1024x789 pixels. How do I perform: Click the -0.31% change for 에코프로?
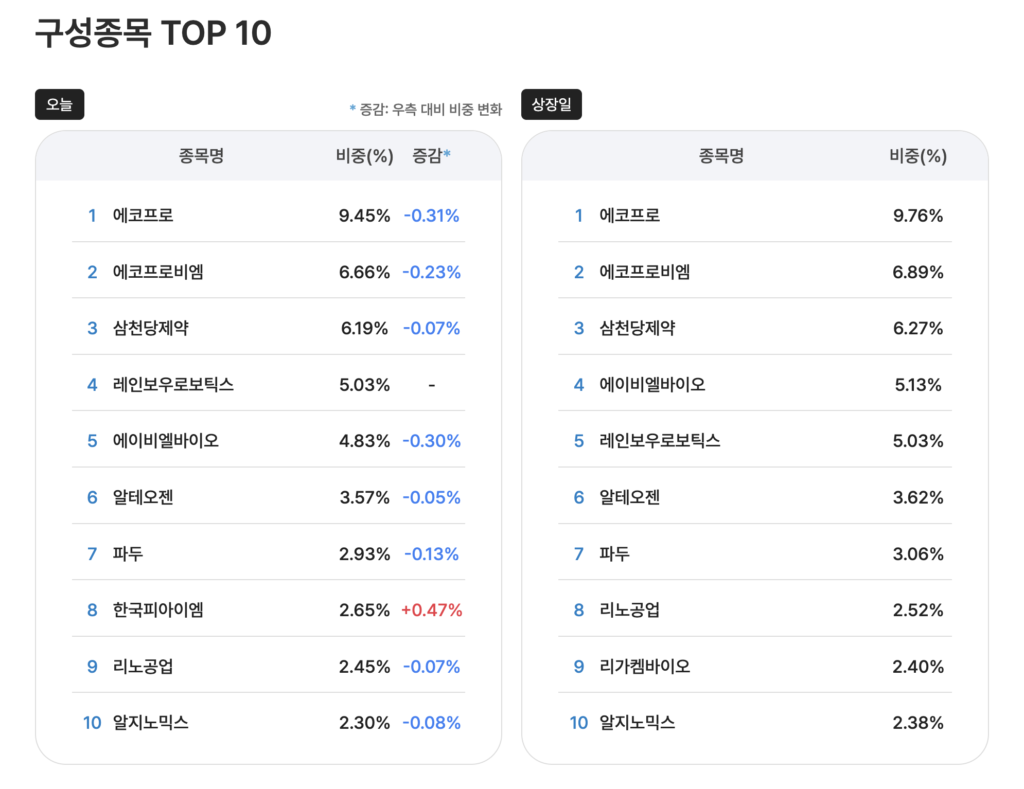click(431, 215)
